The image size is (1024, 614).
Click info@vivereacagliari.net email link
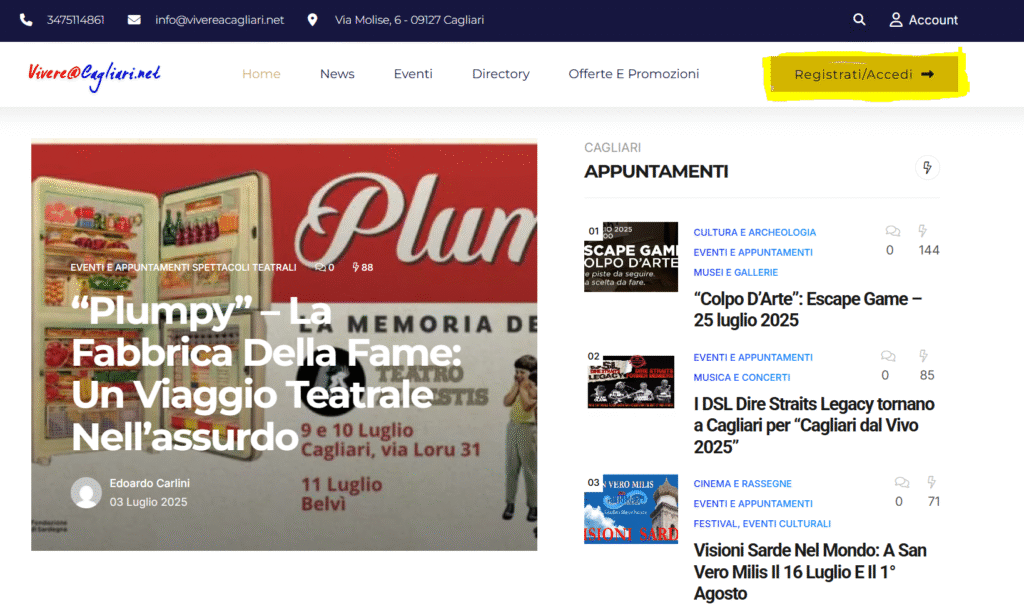[x=219, y=20]
